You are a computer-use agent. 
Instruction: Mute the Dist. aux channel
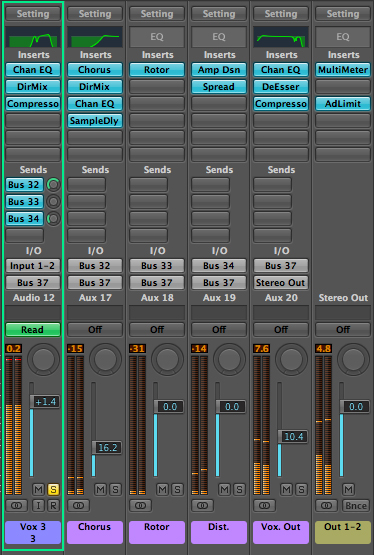coord(224,490)
